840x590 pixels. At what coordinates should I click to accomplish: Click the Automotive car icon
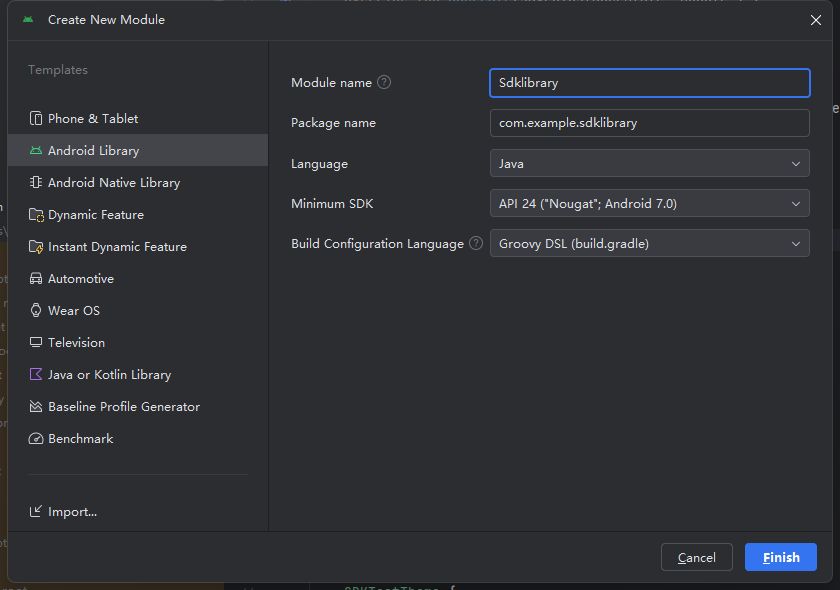(x=36, y=279)
